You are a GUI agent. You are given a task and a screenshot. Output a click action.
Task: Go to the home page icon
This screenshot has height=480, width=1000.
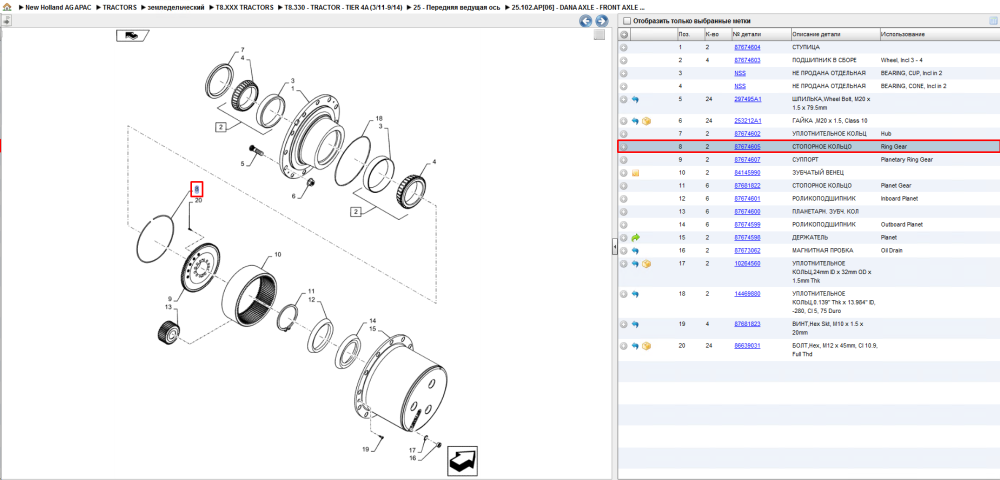(x=7, y=7)
